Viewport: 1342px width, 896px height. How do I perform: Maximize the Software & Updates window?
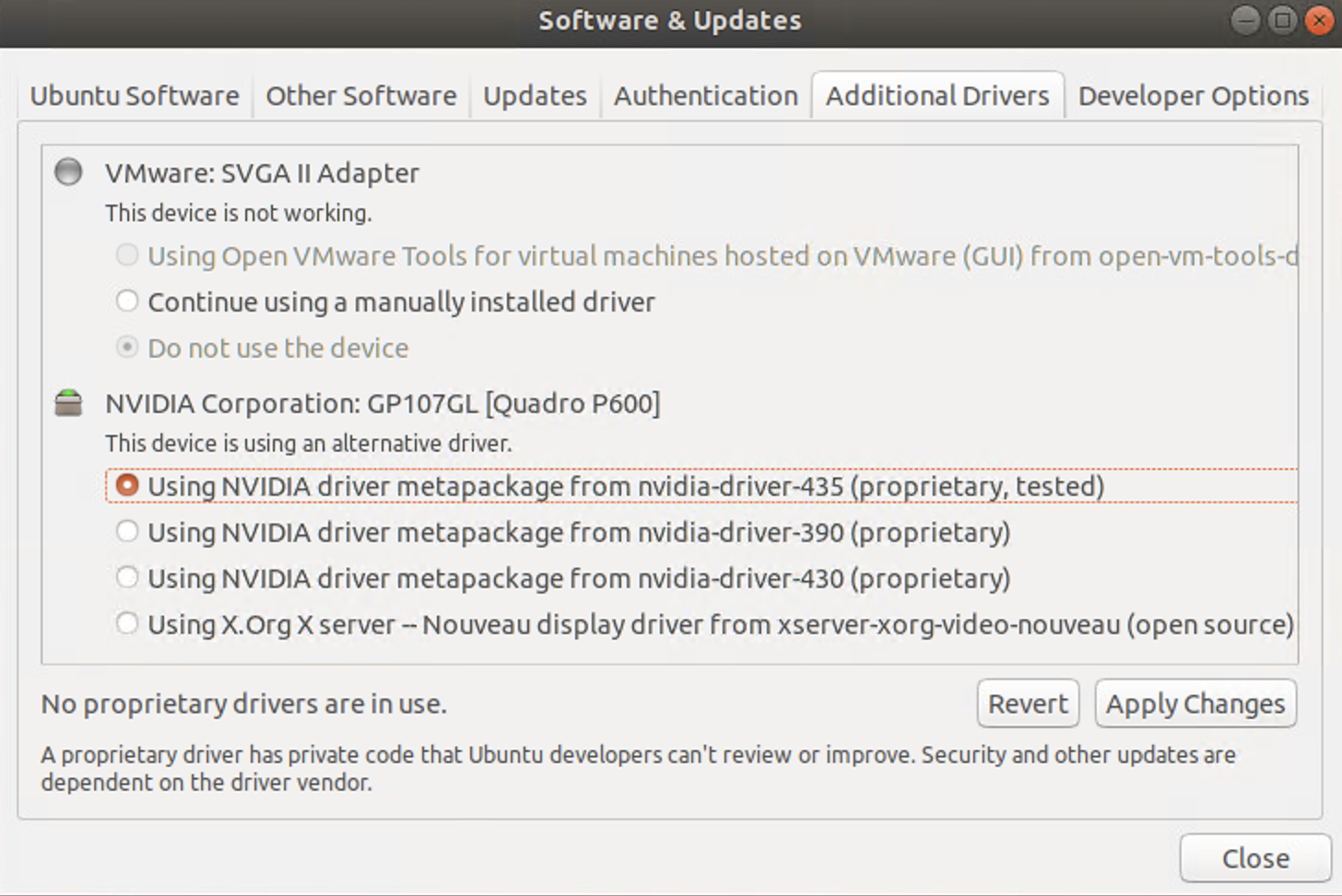point(1282,20)
